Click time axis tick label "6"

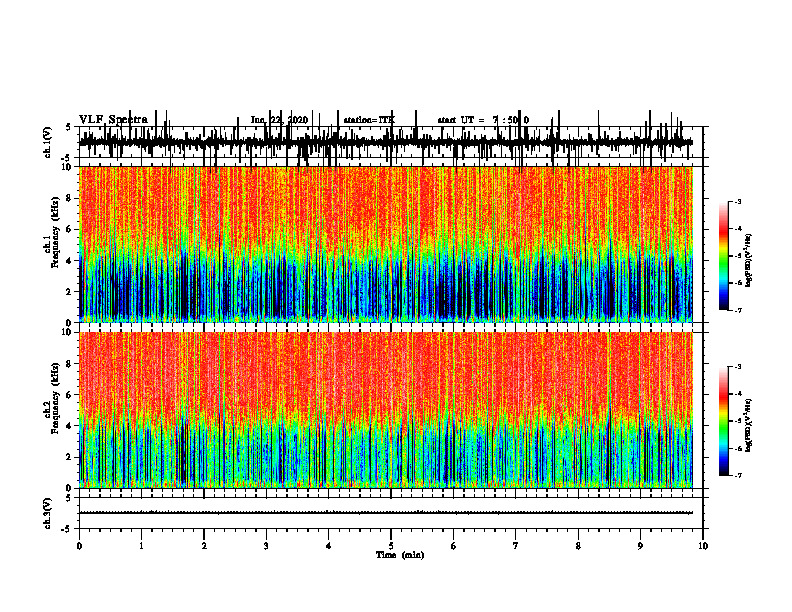454,546
